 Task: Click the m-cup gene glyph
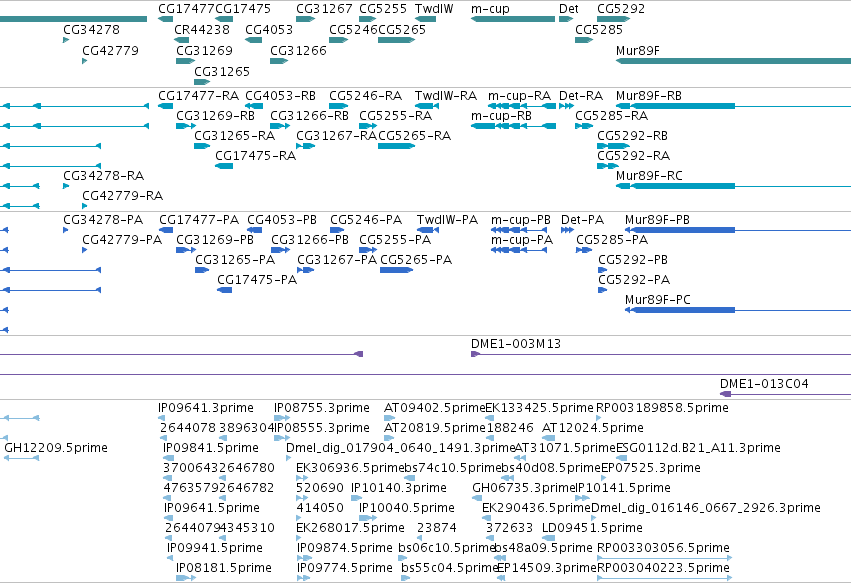coord(513,19)
